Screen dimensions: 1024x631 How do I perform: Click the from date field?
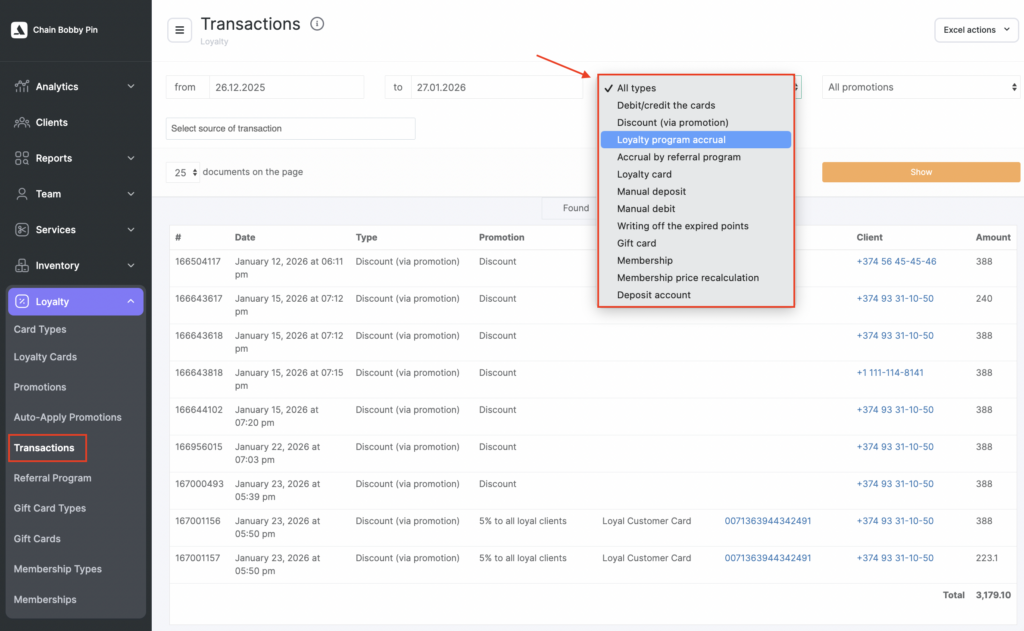[x=286, y=87]
